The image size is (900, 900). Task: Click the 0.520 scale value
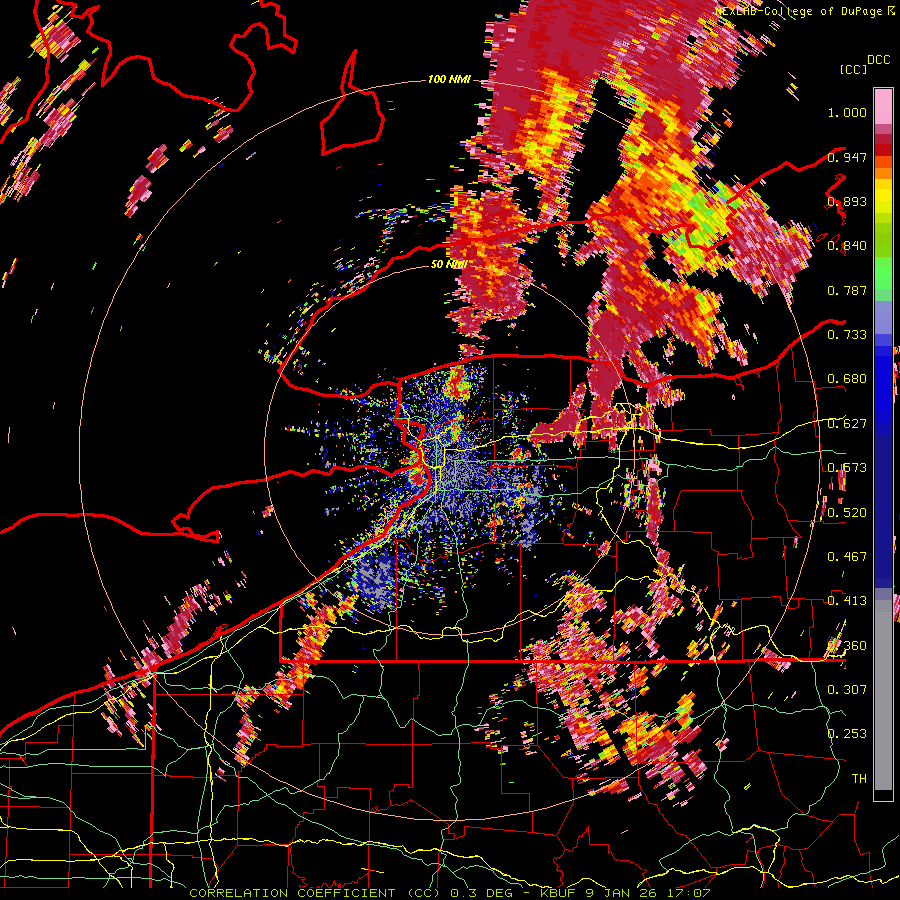click(847, 513)
